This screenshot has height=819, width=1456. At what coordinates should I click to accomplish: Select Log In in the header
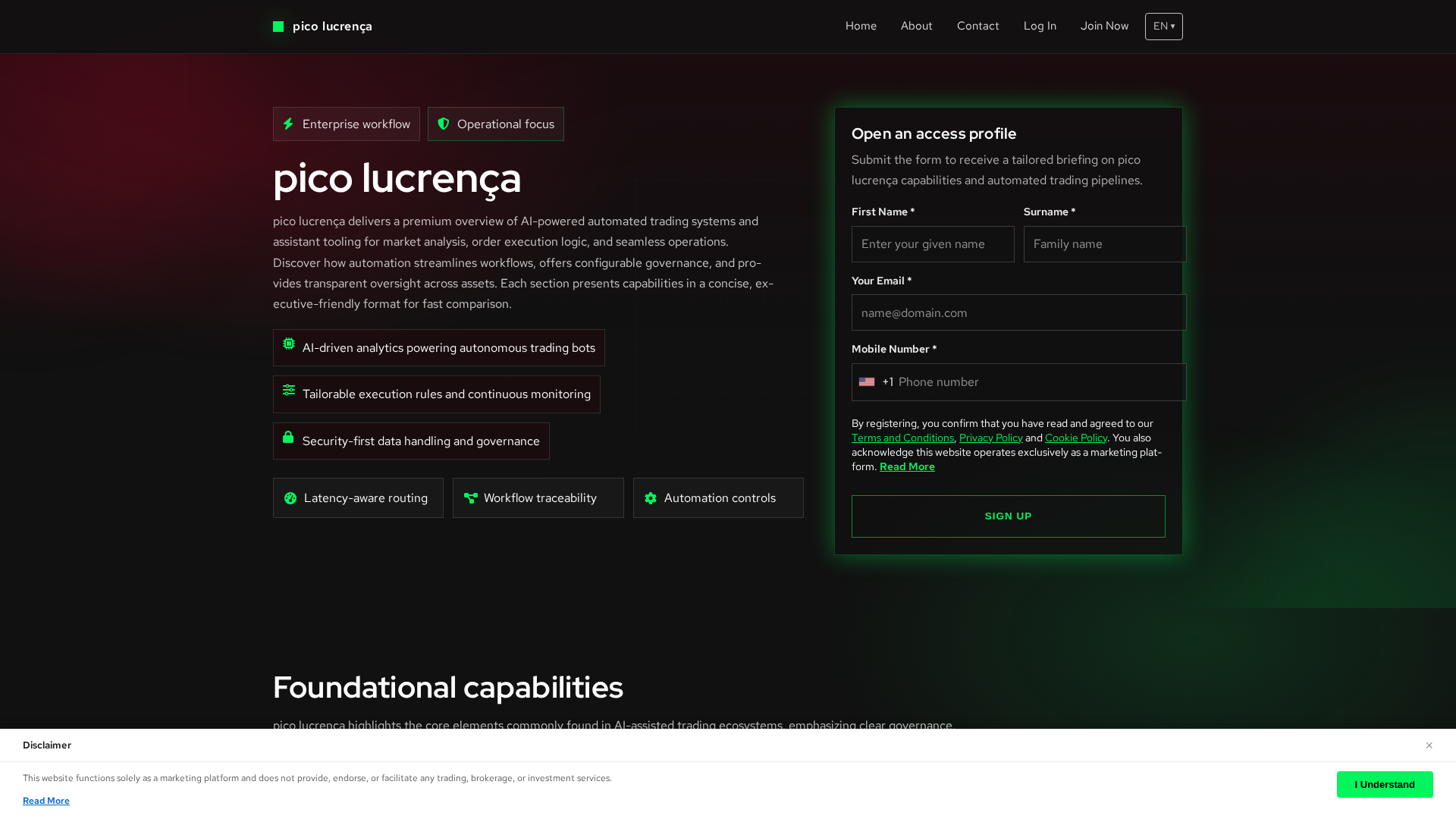pos(1040,26)
